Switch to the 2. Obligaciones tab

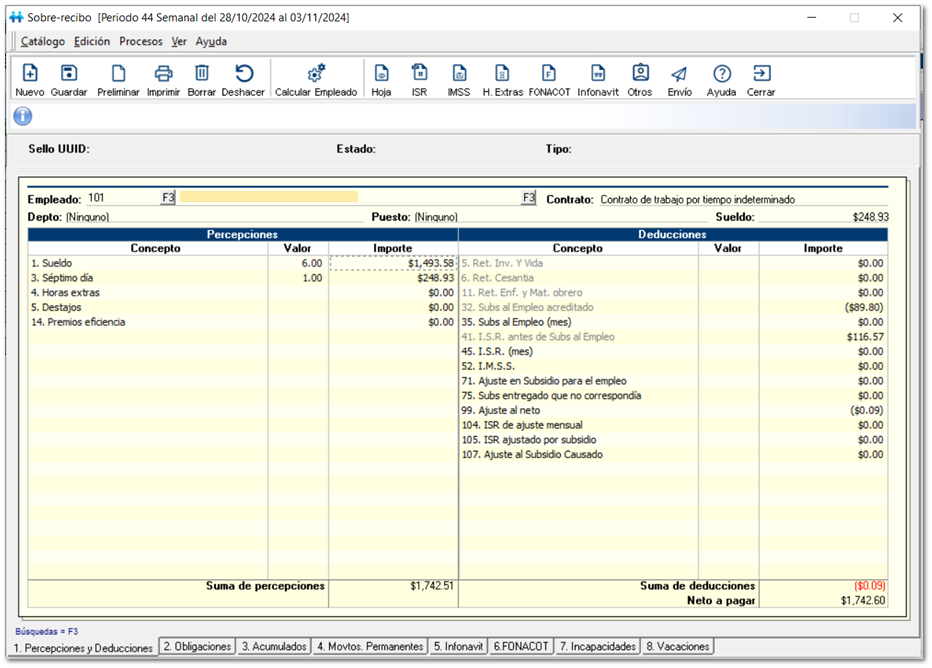(x=198, y=647)
